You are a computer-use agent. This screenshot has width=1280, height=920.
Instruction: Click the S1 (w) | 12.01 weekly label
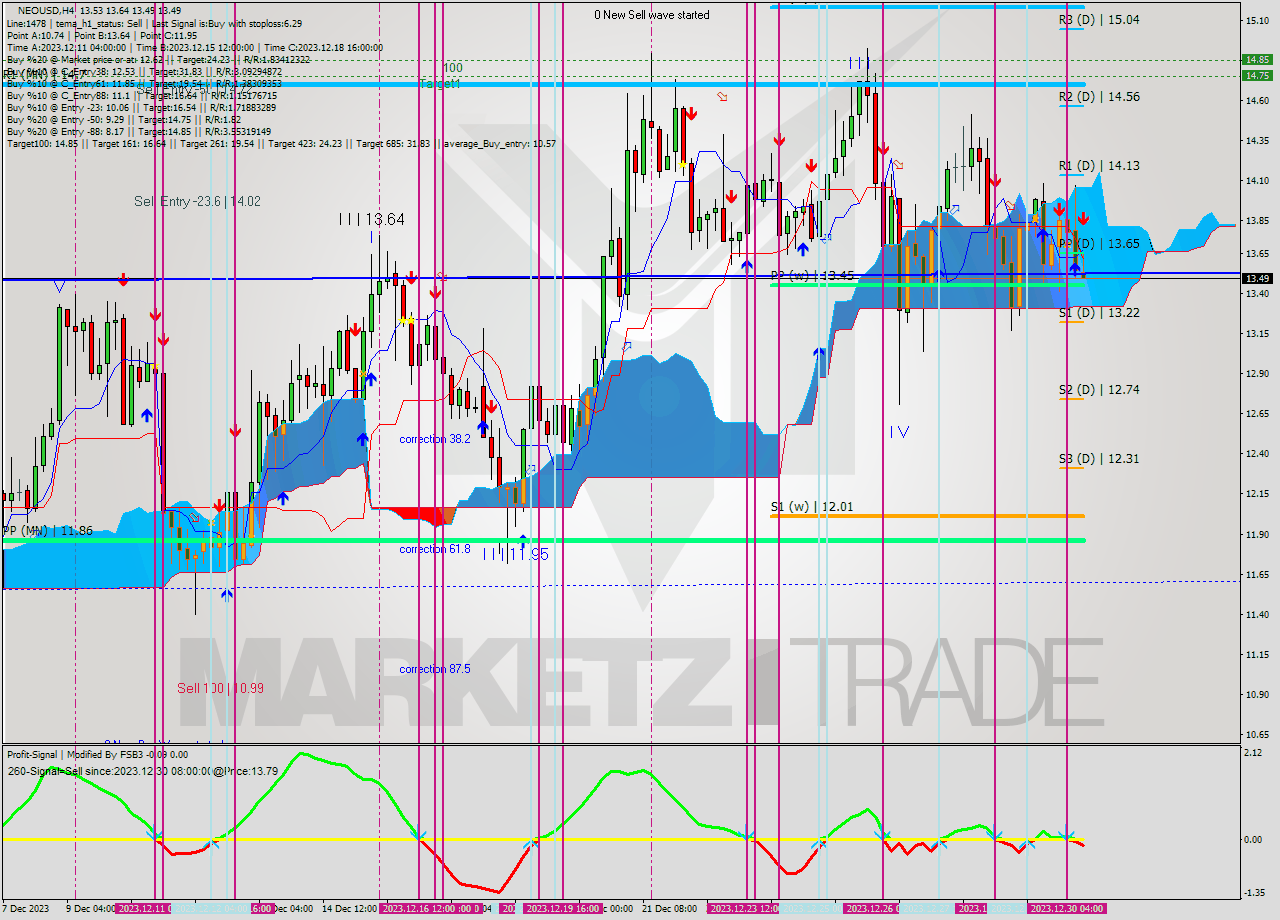[812, 507]
